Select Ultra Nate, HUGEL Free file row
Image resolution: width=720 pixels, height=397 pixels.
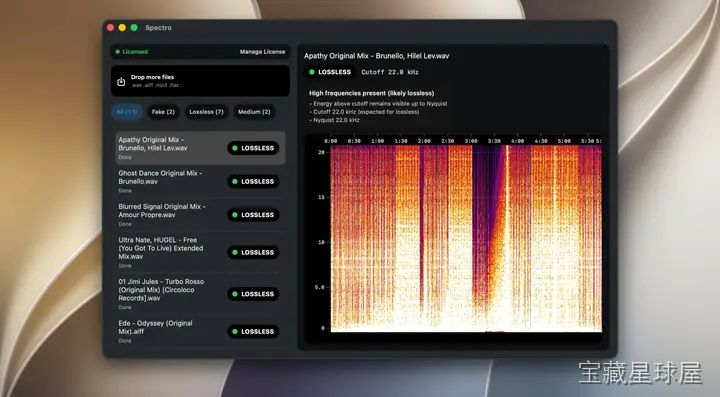200,252
